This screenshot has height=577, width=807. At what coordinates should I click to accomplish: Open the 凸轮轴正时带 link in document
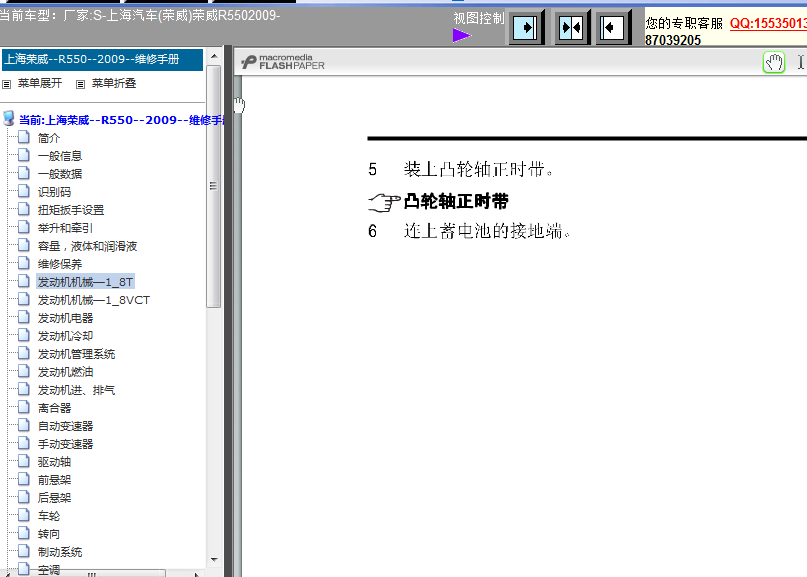coord(456,201)
